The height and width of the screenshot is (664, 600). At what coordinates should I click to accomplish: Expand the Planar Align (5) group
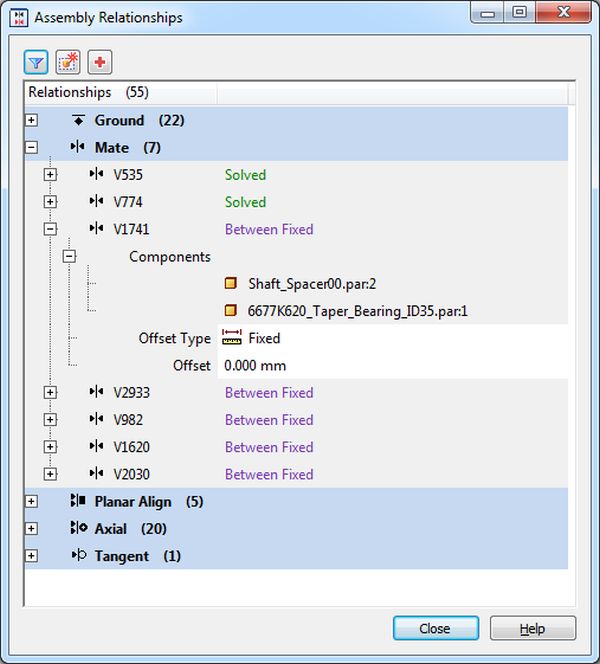31,501
